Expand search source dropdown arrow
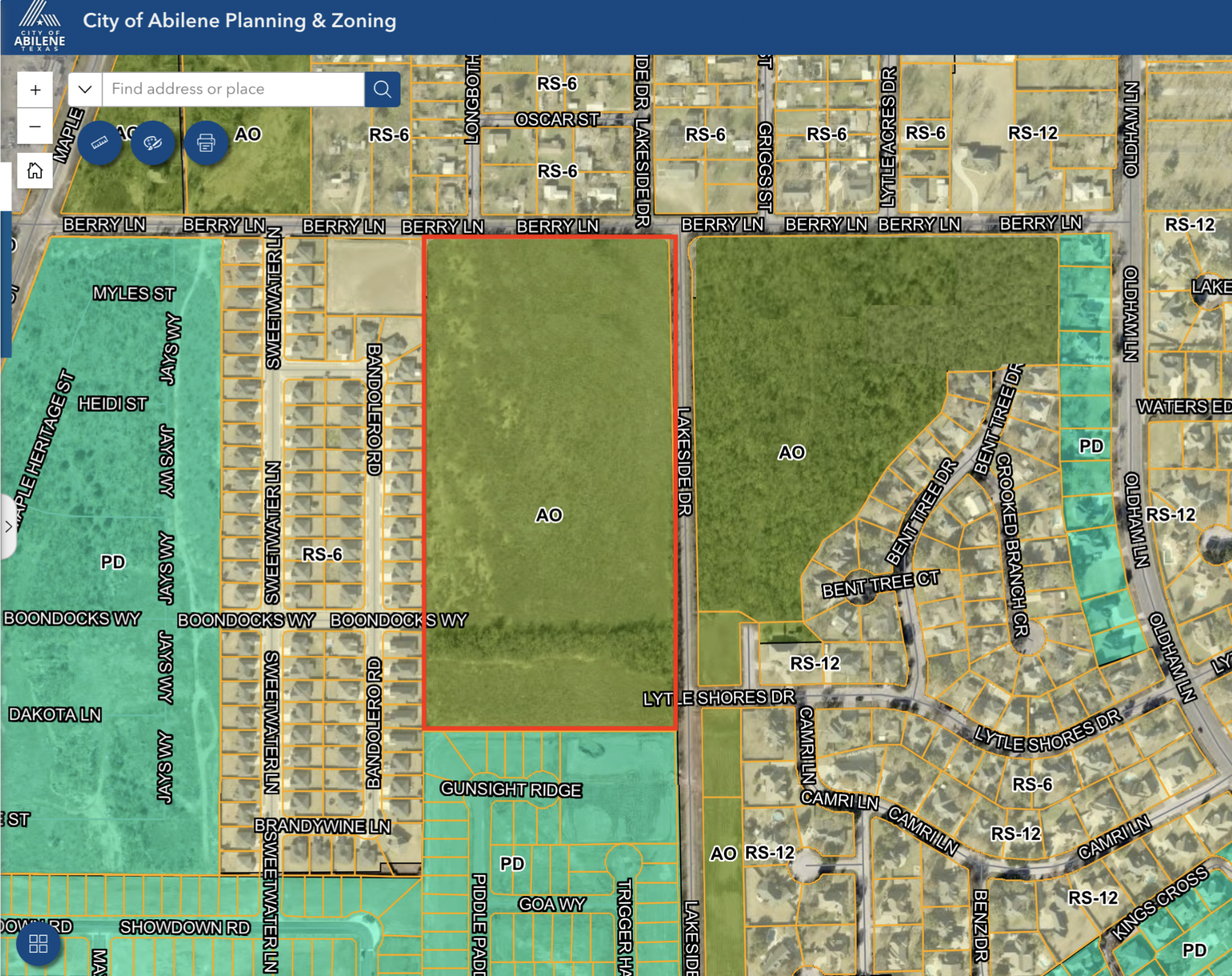This screenshot has width=1232, height=976. click(85, 89)
